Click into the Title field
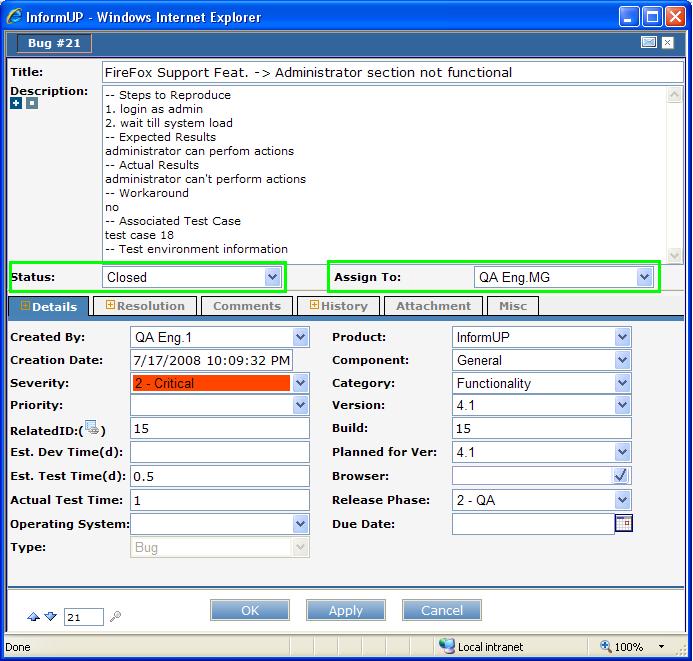 click(x=392, y=72)
